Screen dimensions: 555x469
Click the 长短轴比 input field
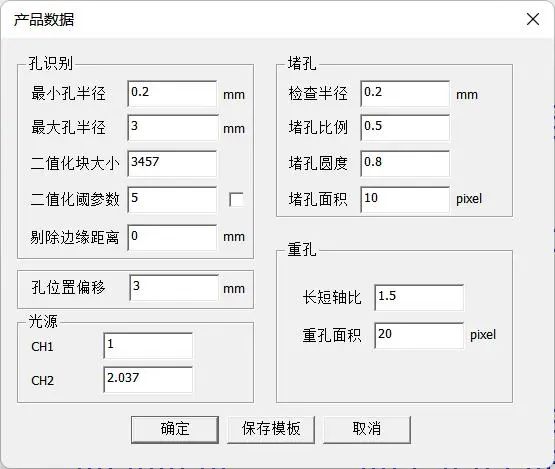419,298
